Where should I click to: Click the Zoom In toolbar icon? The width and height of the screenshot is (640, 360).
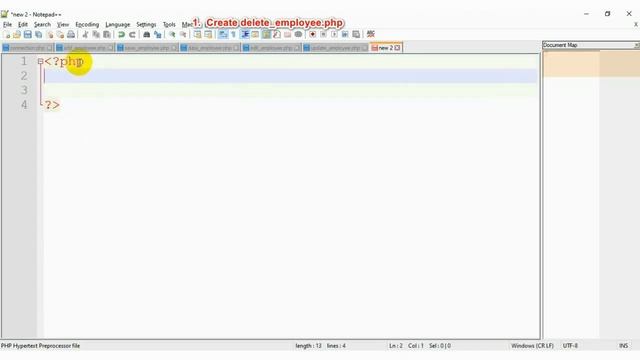tap(172, 35)
